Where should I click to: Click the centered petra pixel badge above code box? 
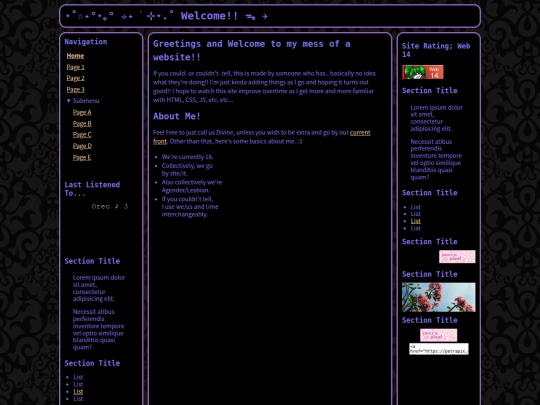pos(438,335)
